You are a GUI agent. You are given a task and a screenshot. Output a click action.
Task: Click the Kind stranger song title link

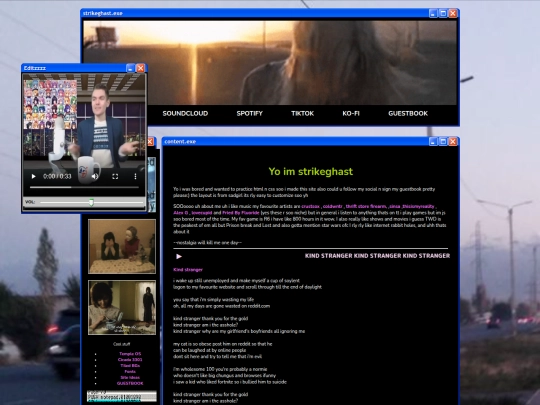(188, 270)
